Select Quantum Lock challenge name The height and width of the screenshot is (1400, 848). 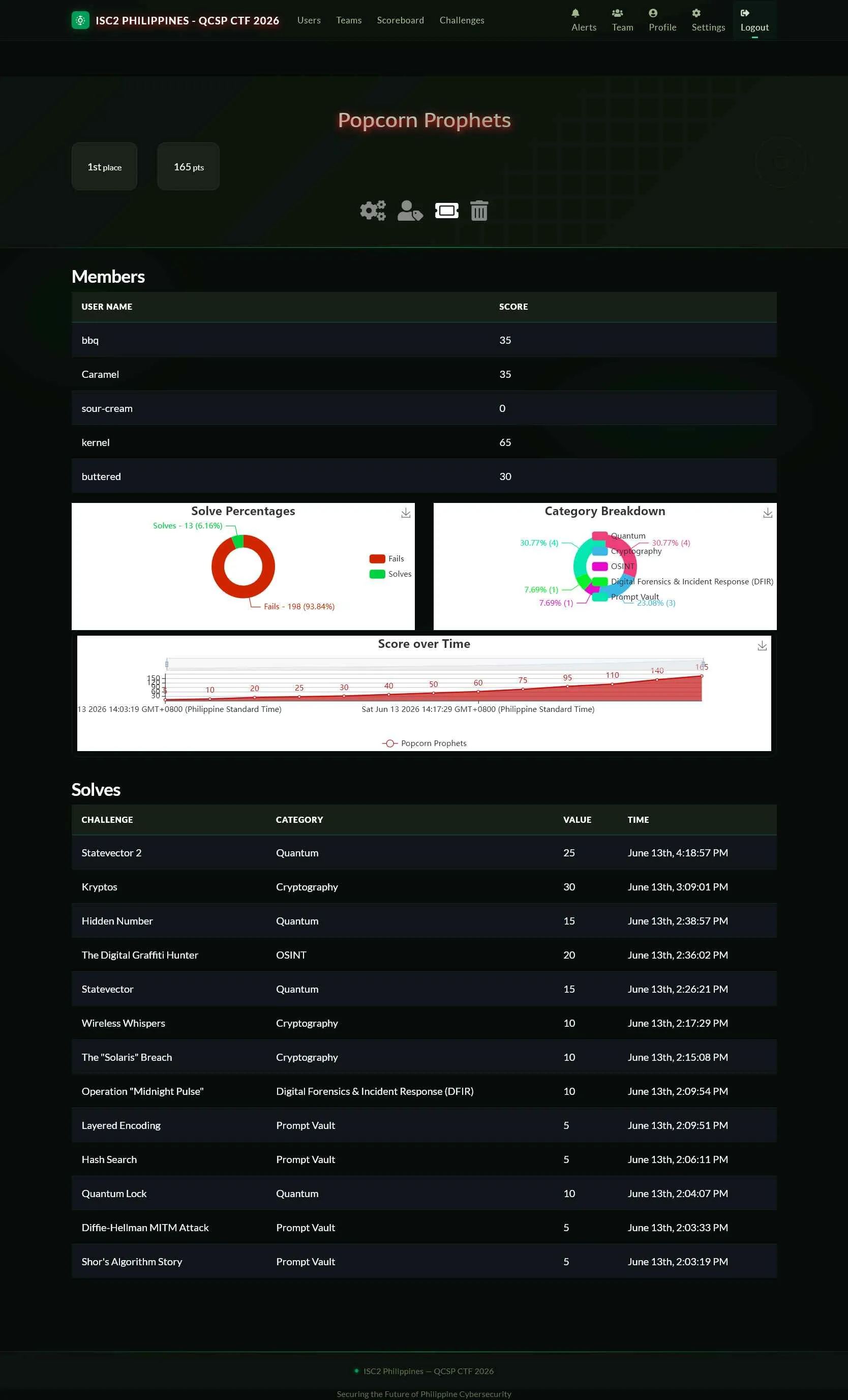(113, 1194)
